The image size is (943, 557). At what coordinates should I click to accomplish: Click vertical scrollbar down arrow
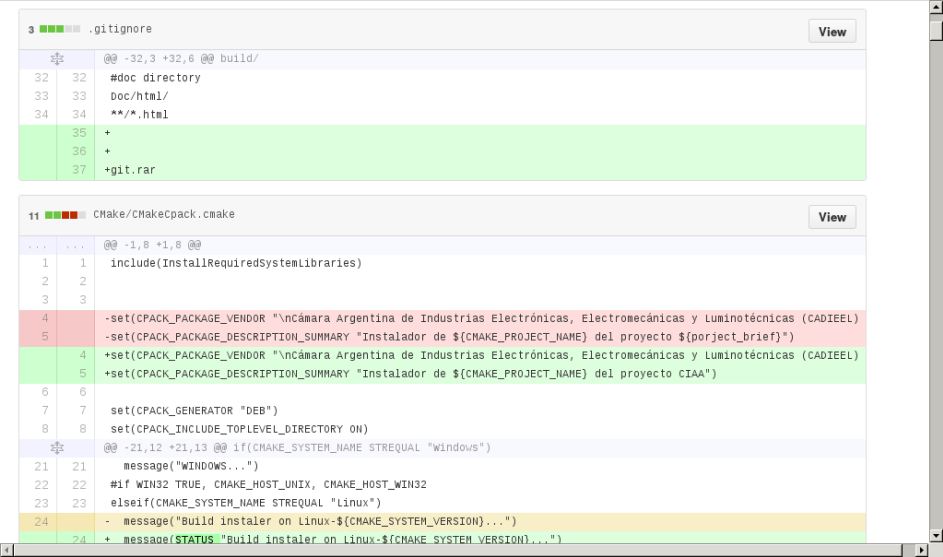click(936, 535)
